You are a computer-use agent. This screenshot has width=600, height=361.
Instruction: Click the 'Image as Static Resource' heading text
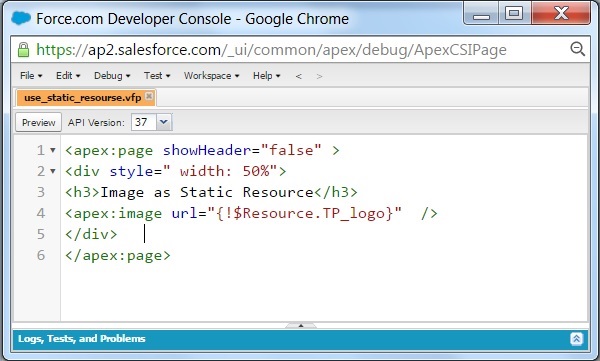coord(207,192)
